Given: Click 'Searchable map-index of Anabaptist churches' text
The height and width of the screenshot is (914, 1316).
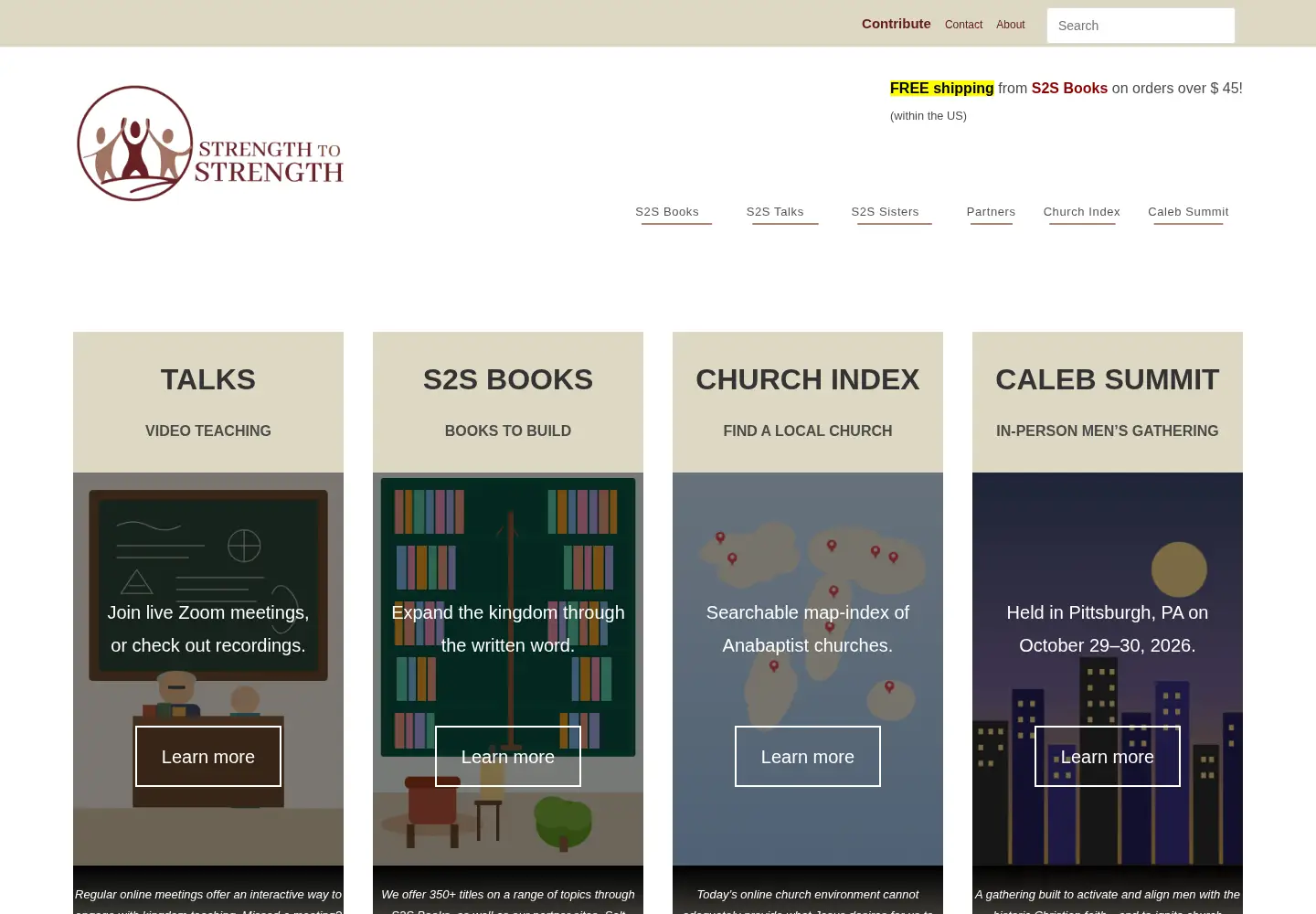Looking at the screenshot, I should 808,629.
